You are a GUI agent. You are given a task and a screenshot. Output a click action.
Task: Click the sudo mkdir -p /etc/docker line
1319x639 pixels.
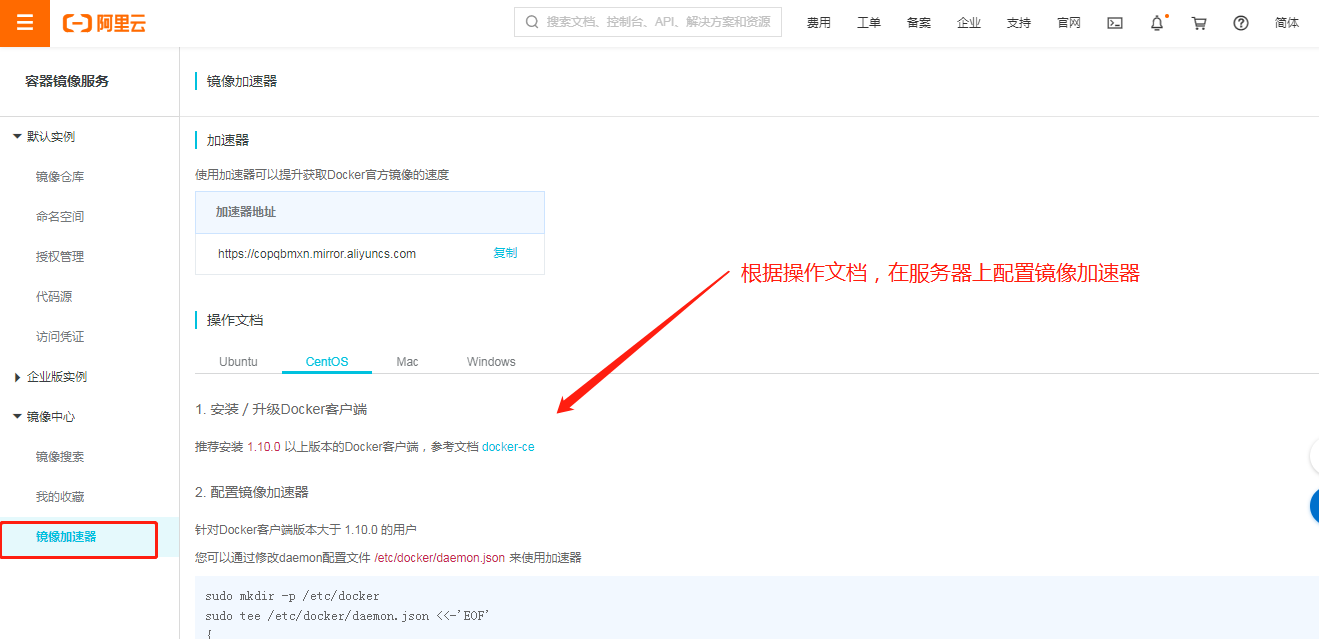pos(292,596)
